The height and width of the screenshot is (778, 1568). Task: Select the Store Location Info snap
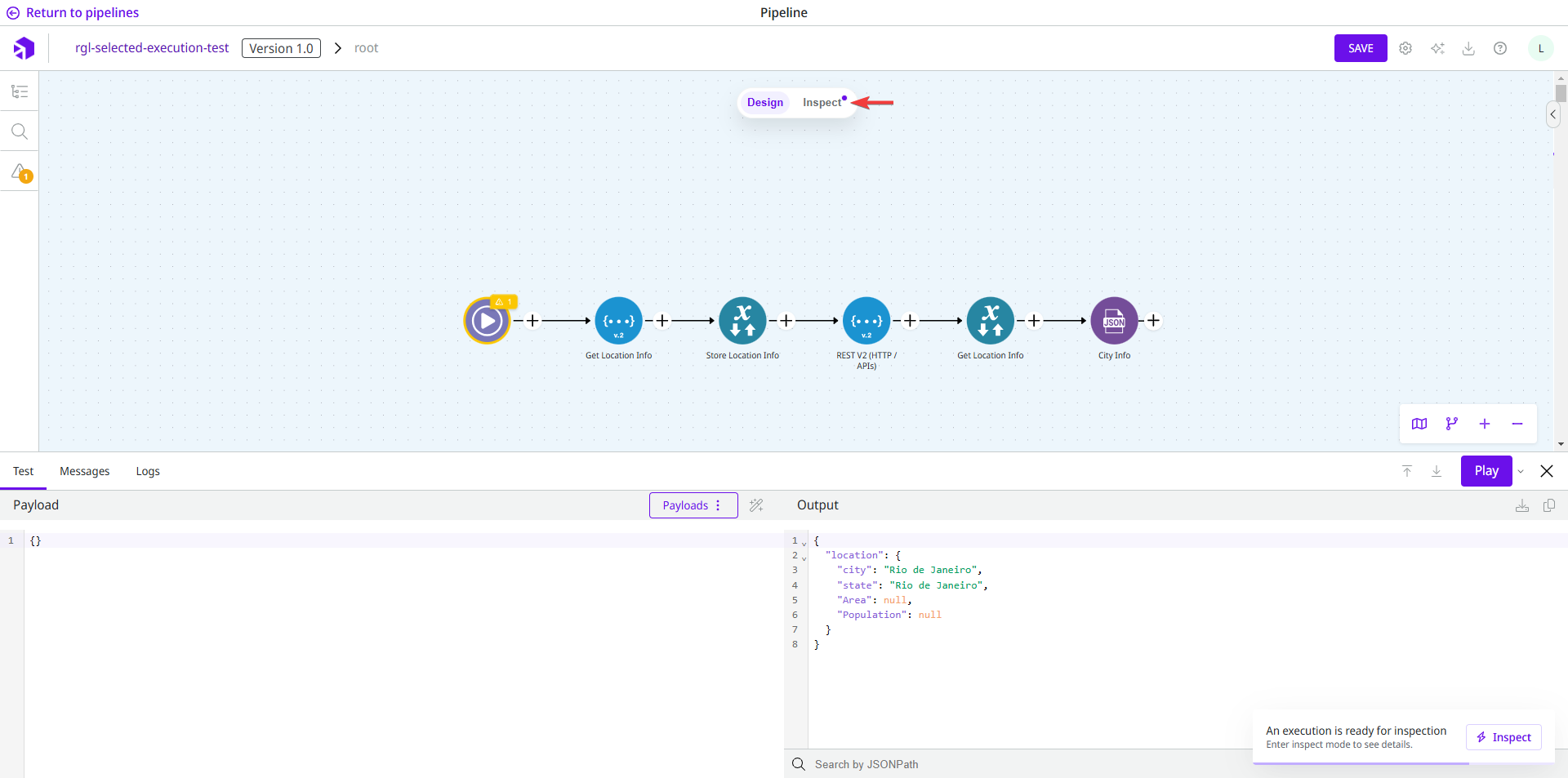(742, 321)
